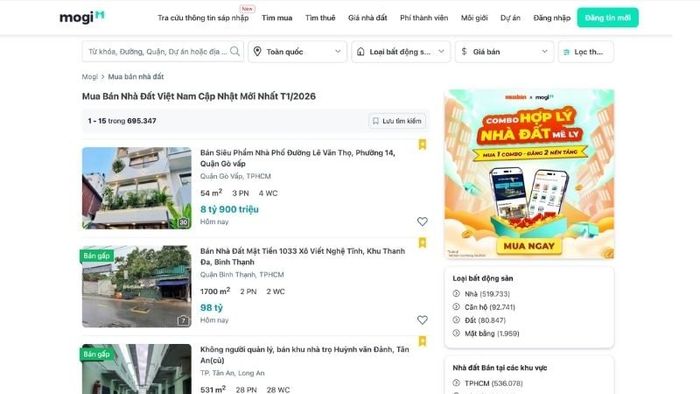This screenshot has height=394, width=700.
Task: Open the Tìm mua menu
Action: tap(277, 18)
